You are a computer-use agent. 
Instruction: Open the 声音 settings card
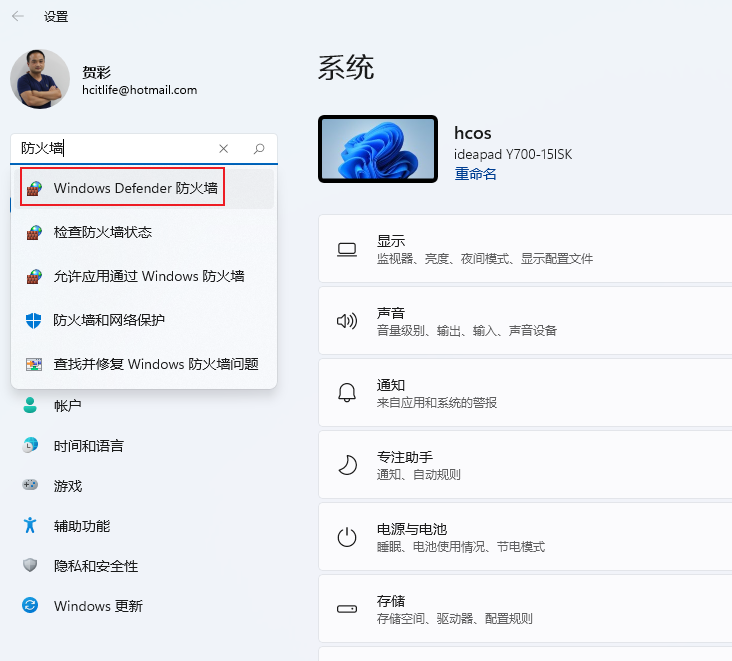tap(526, 321)
